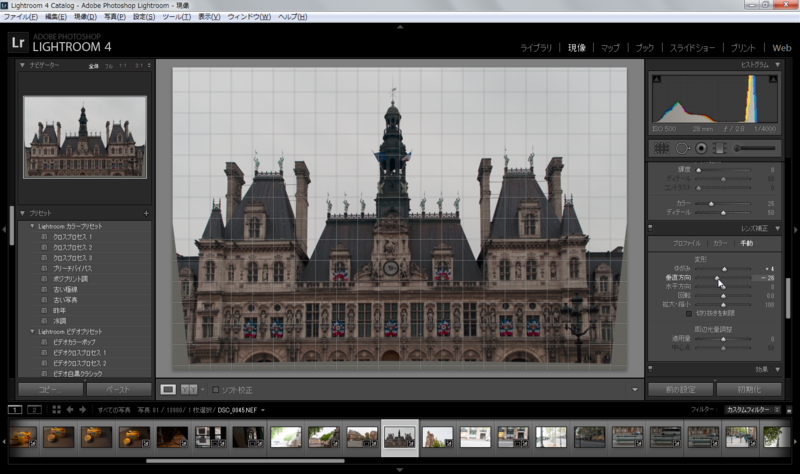Select the Red Eye Correction tool icon
800x474 pixels.
[702, 148]
